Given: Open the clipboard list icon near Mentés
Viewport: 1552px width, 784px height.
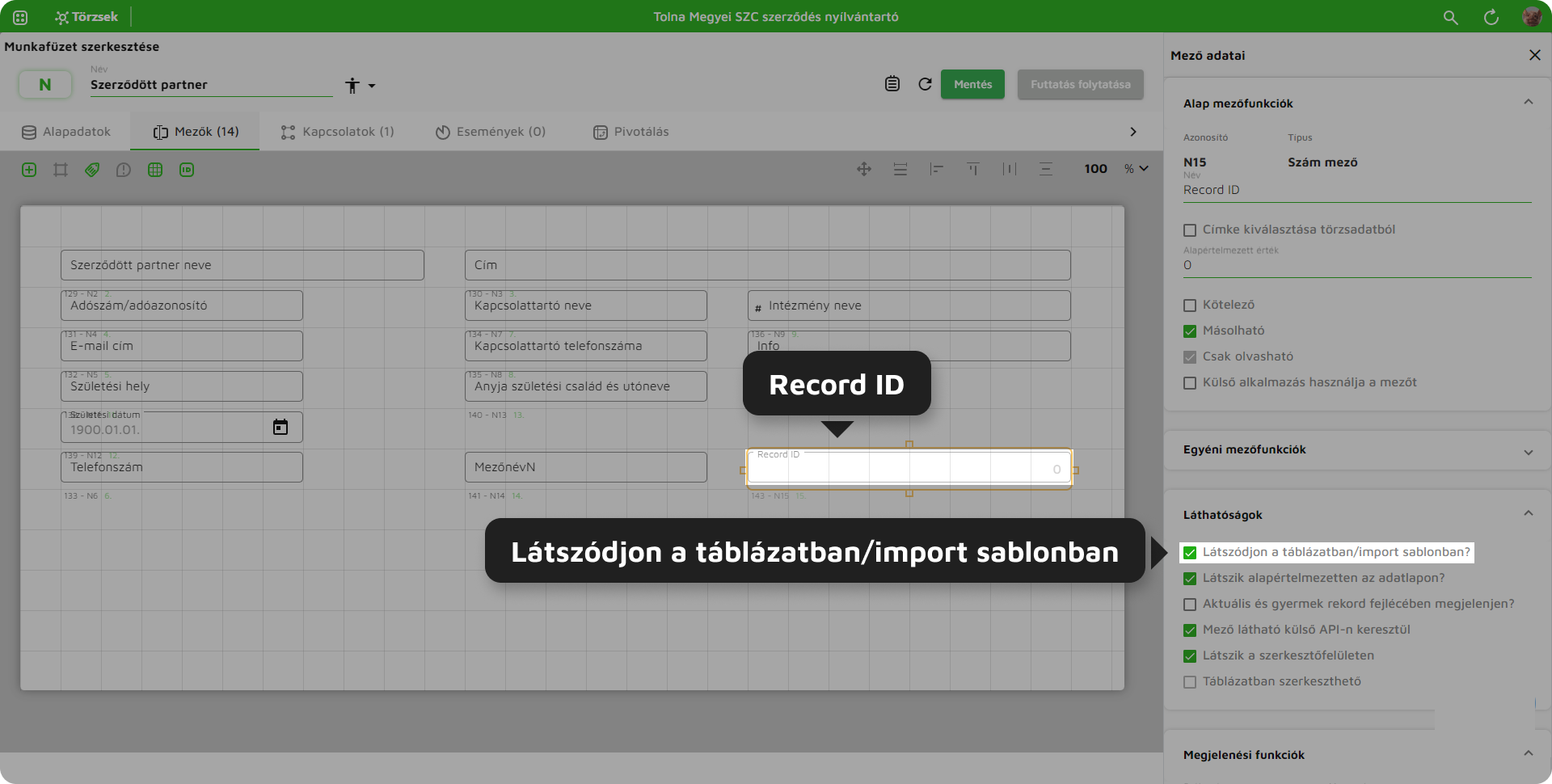Looking at the screenshot, I should pos(892,84).
